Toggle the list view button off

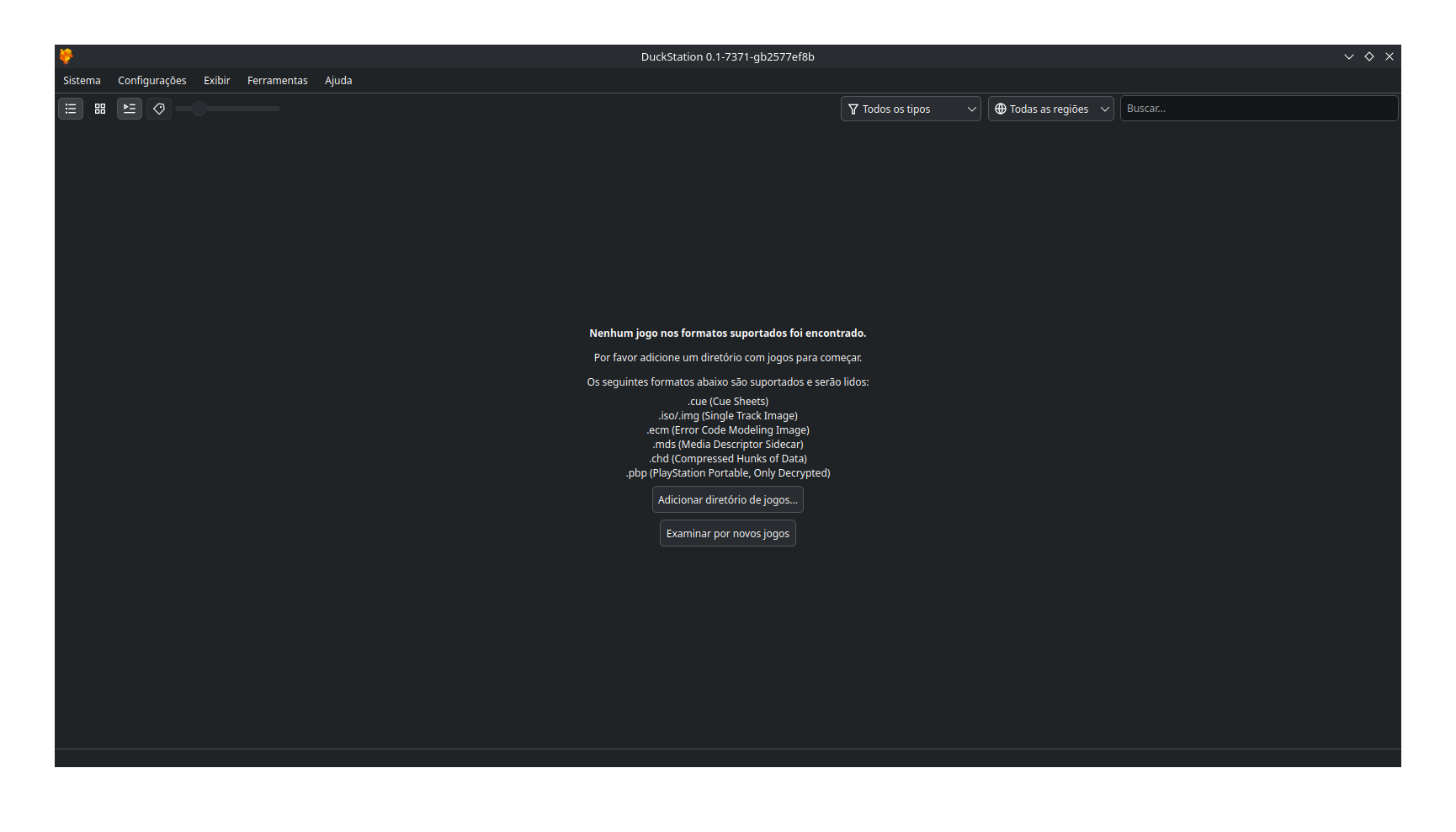71,109
